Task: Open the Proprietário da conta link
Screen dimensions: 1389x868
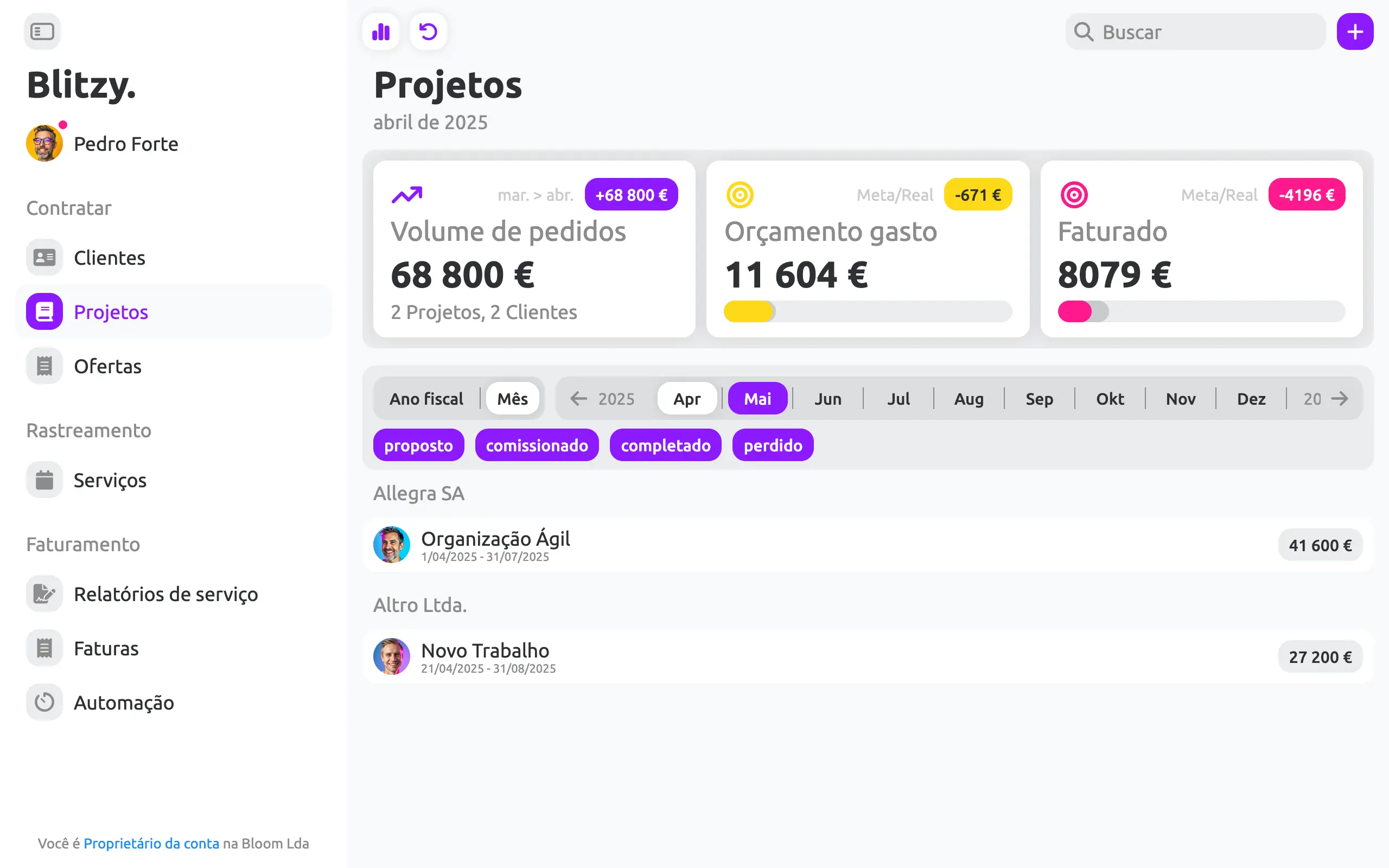Action: [x=151, y=843]
